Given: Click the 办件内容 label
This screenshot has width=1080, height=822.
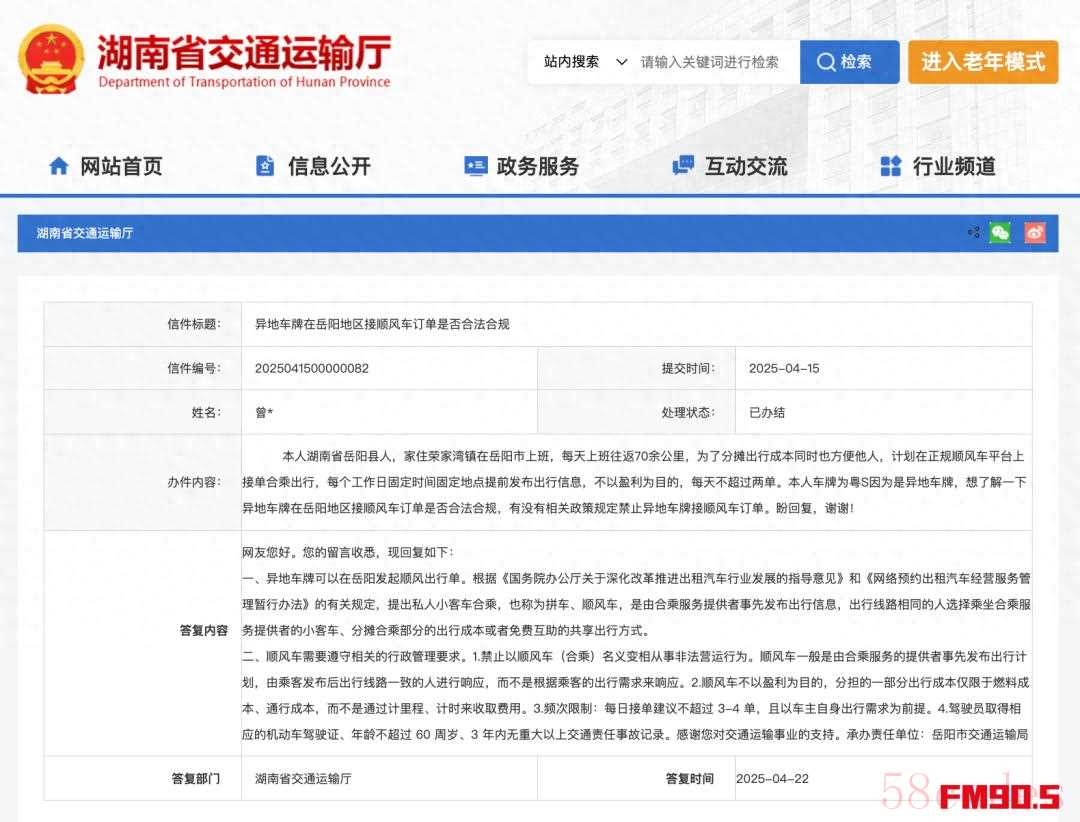Looking at the screenshot, I should click(x=194, y=482).
